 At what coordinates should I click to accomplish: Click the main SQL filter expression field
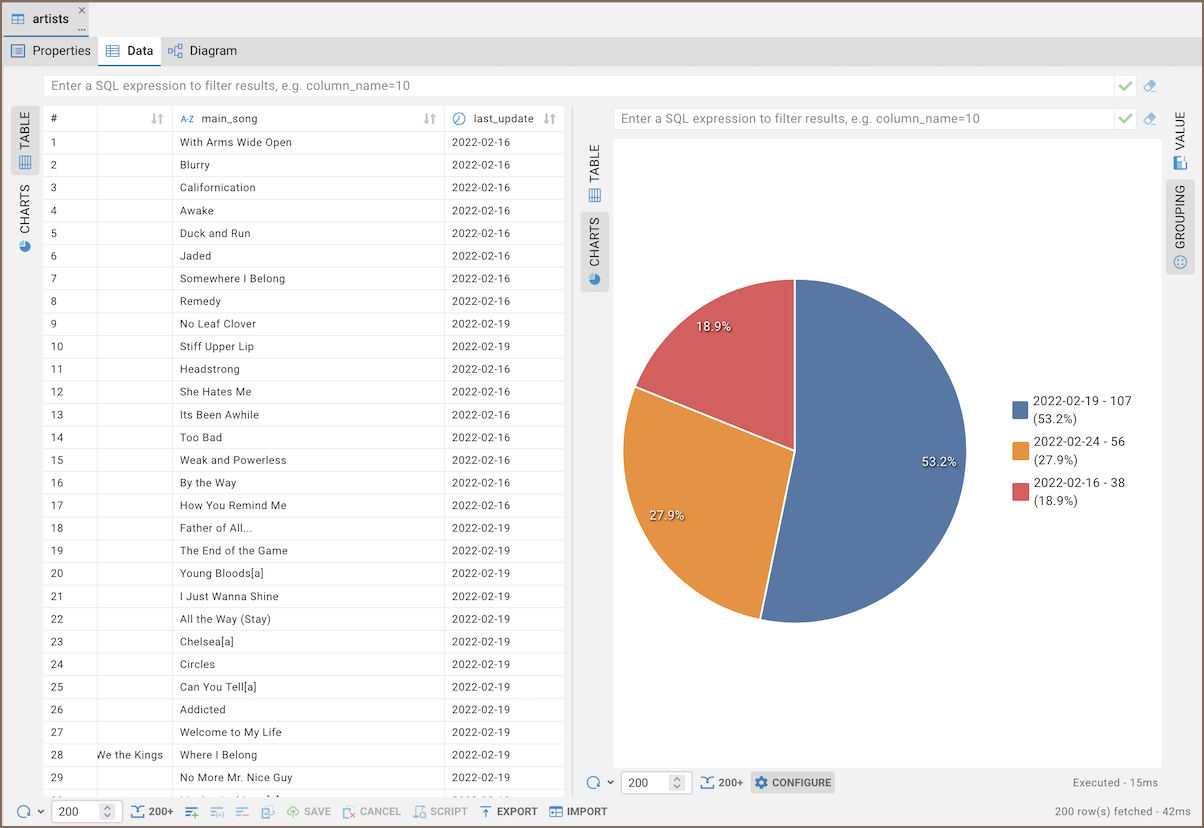(x=578, y=87)
